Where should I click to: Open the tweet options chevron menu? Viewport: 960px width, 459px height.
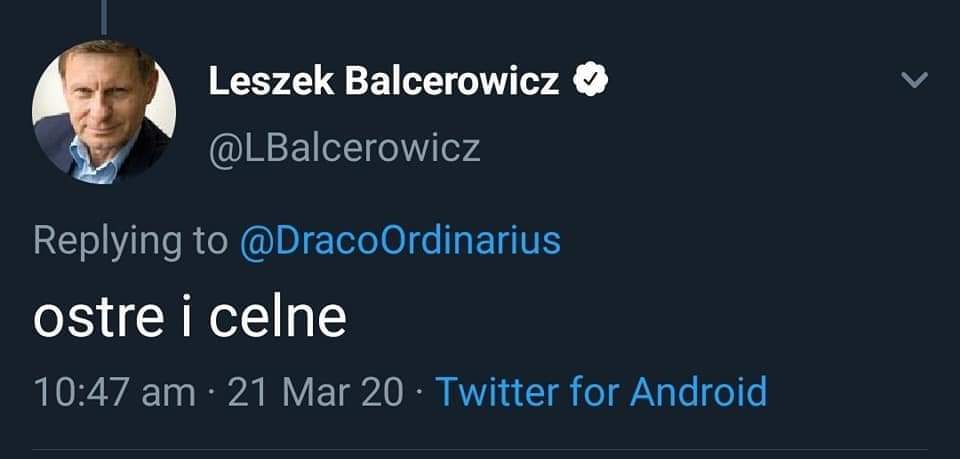914,81
